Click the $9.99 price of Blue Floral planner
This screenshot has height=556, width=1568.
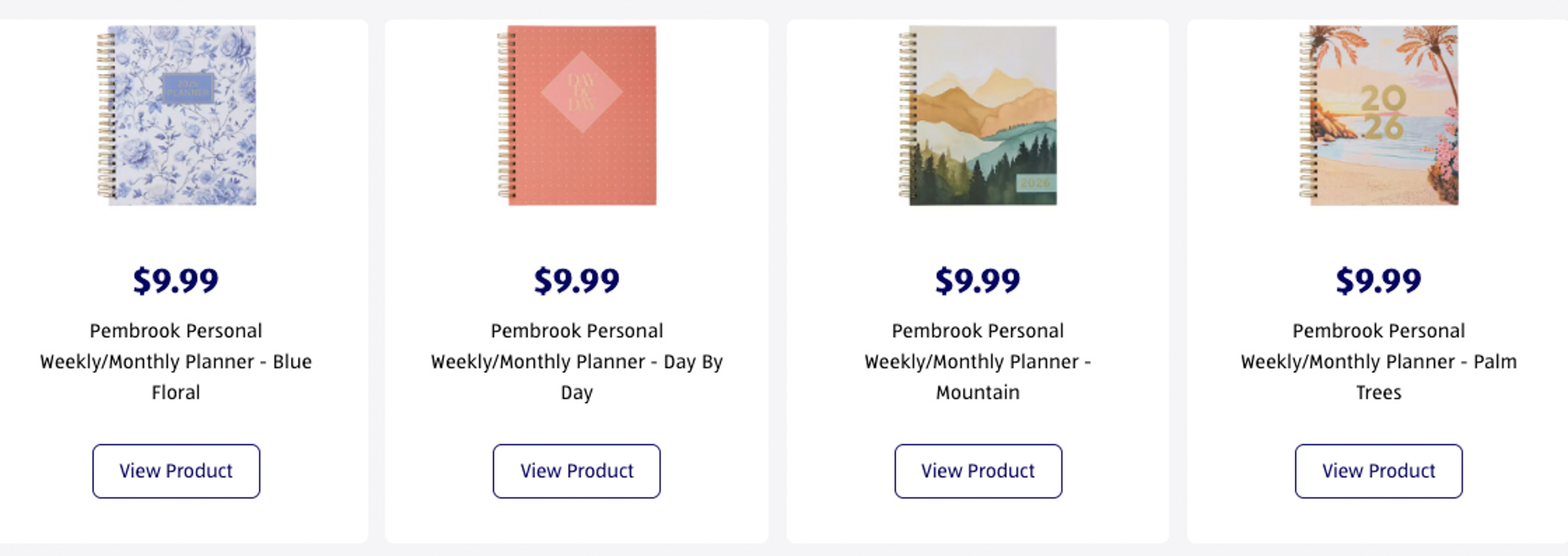(176, 280)
